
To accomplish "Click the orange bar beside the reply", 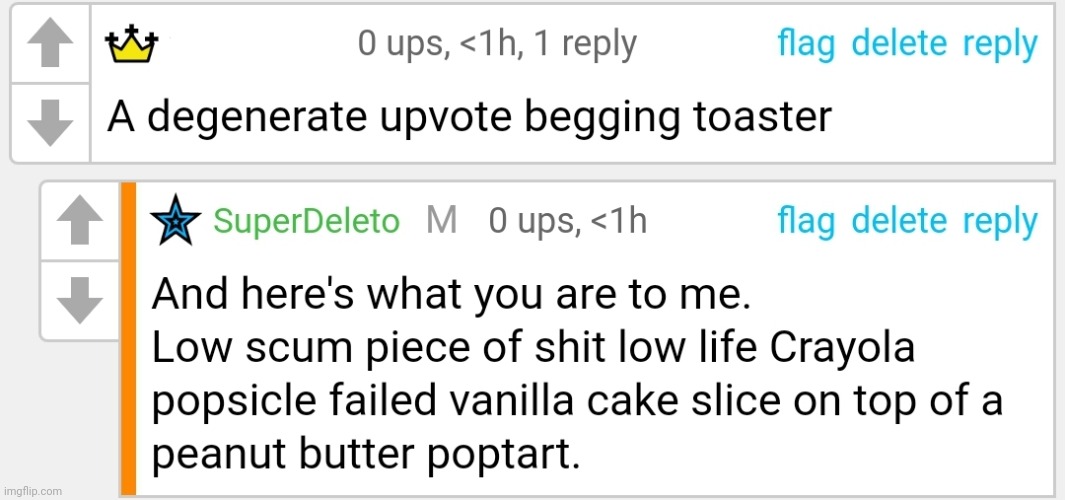I will pos(128,338).
